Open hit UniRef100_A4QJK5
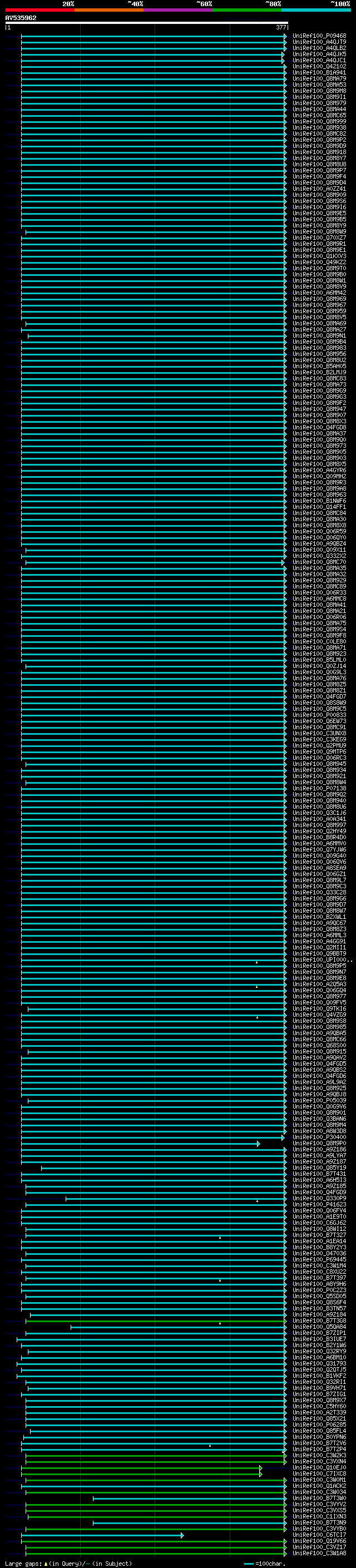356x1568 pixels. click(319, 54)
